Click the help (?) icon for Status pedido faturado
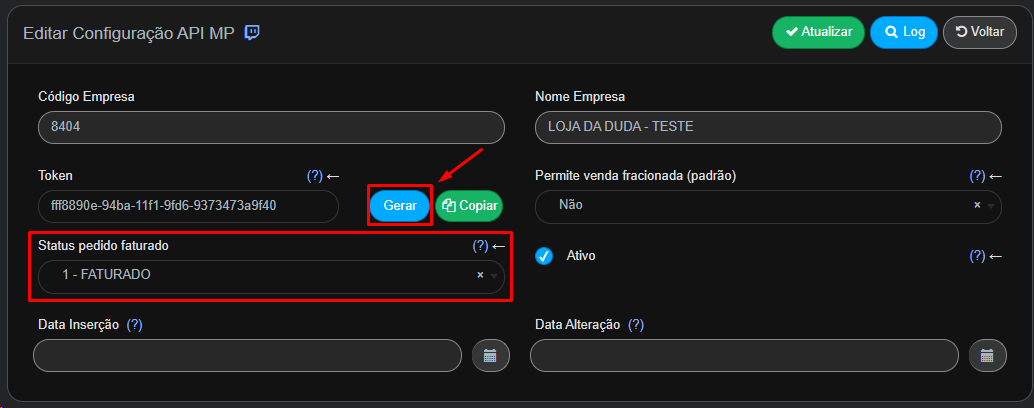Image resolution: width=1034 pixels, height=408 pixels. 480,246
